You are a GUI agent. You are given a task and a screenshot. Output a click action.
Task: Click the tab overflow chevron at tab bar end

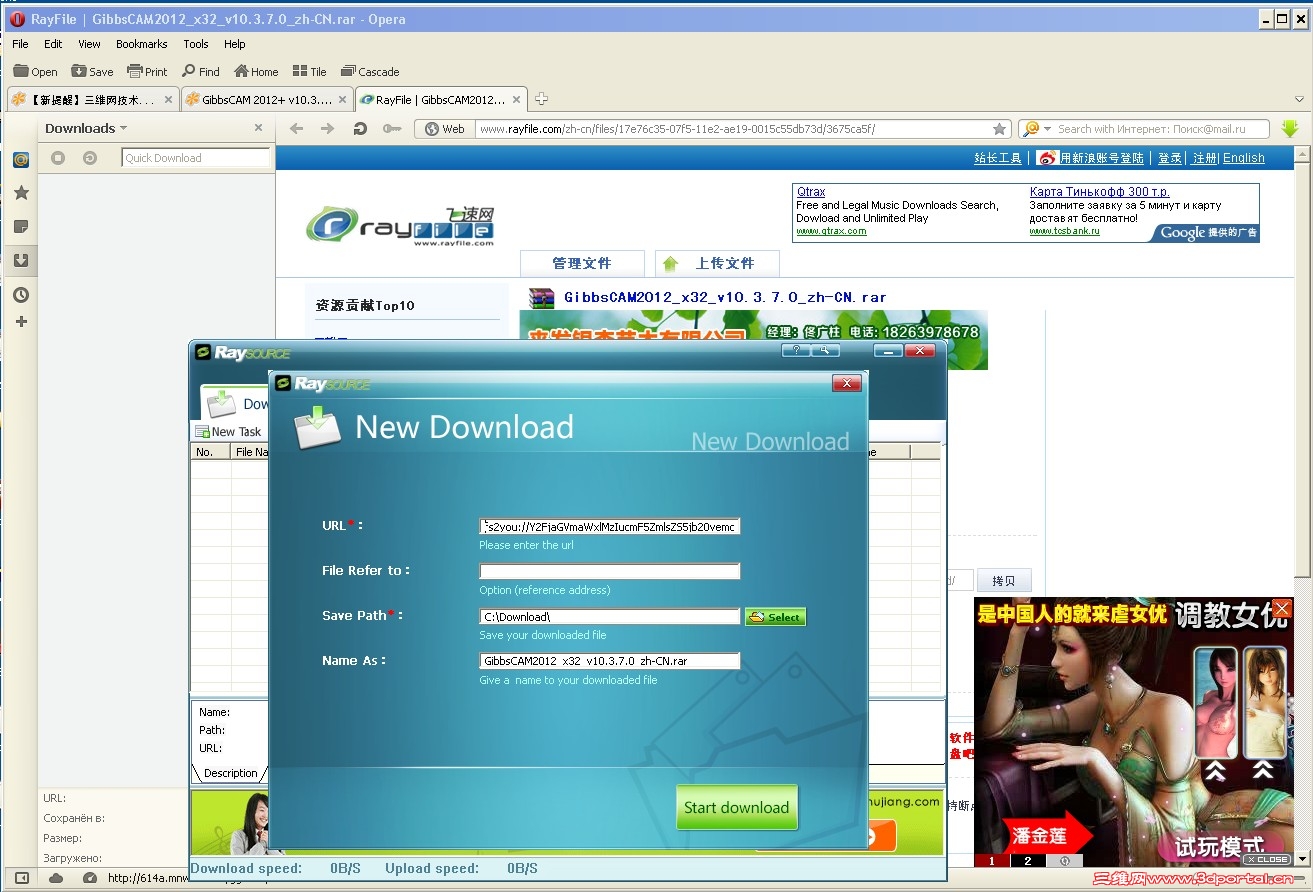(1299, 100)
